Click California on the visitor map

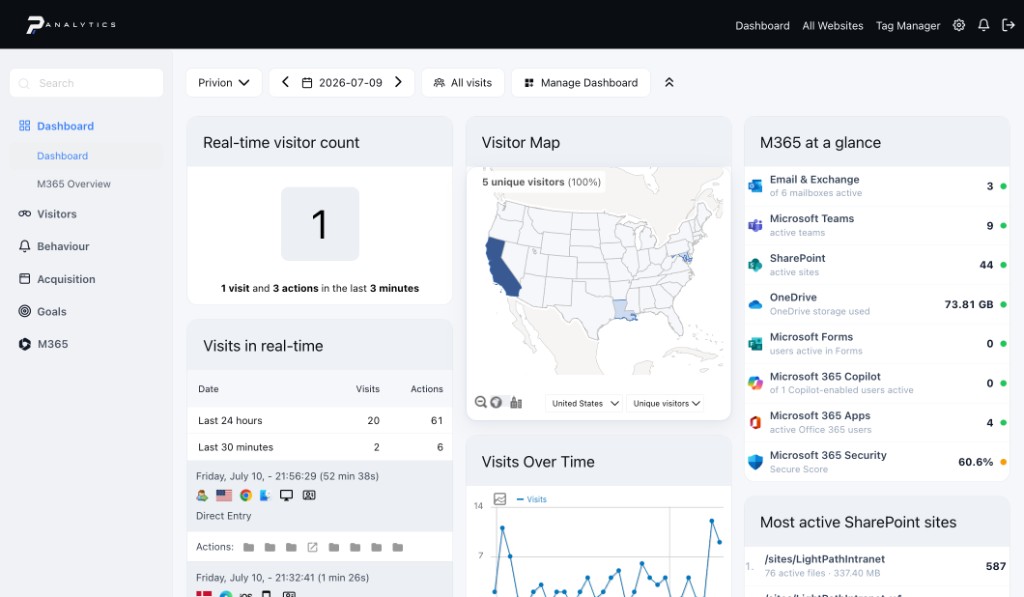pyautogui.click(x=502, y=268)
